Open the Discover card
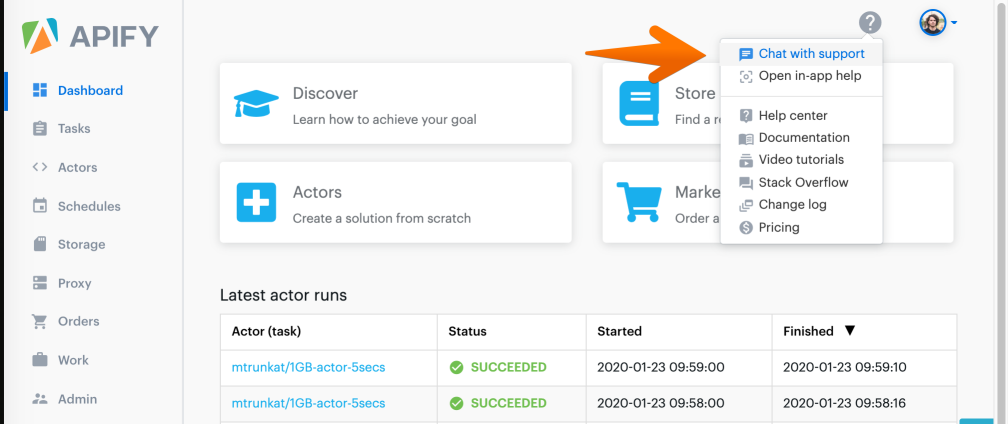Screen dimensions: 1008x424 [395, 103]
